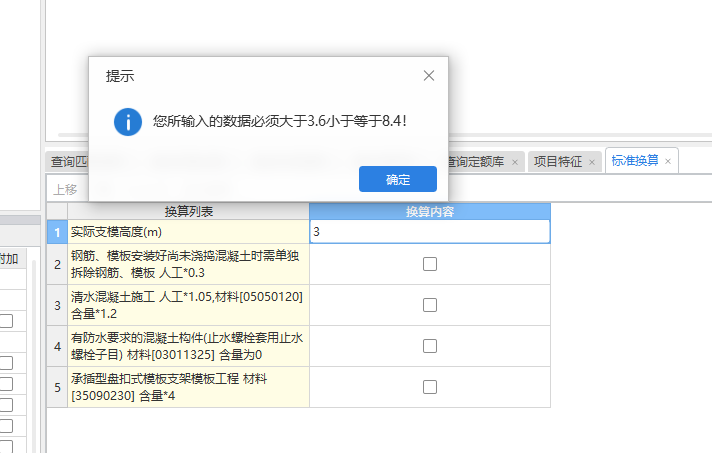Select row 3 清水混凝土施工 description text

[187, 305]
